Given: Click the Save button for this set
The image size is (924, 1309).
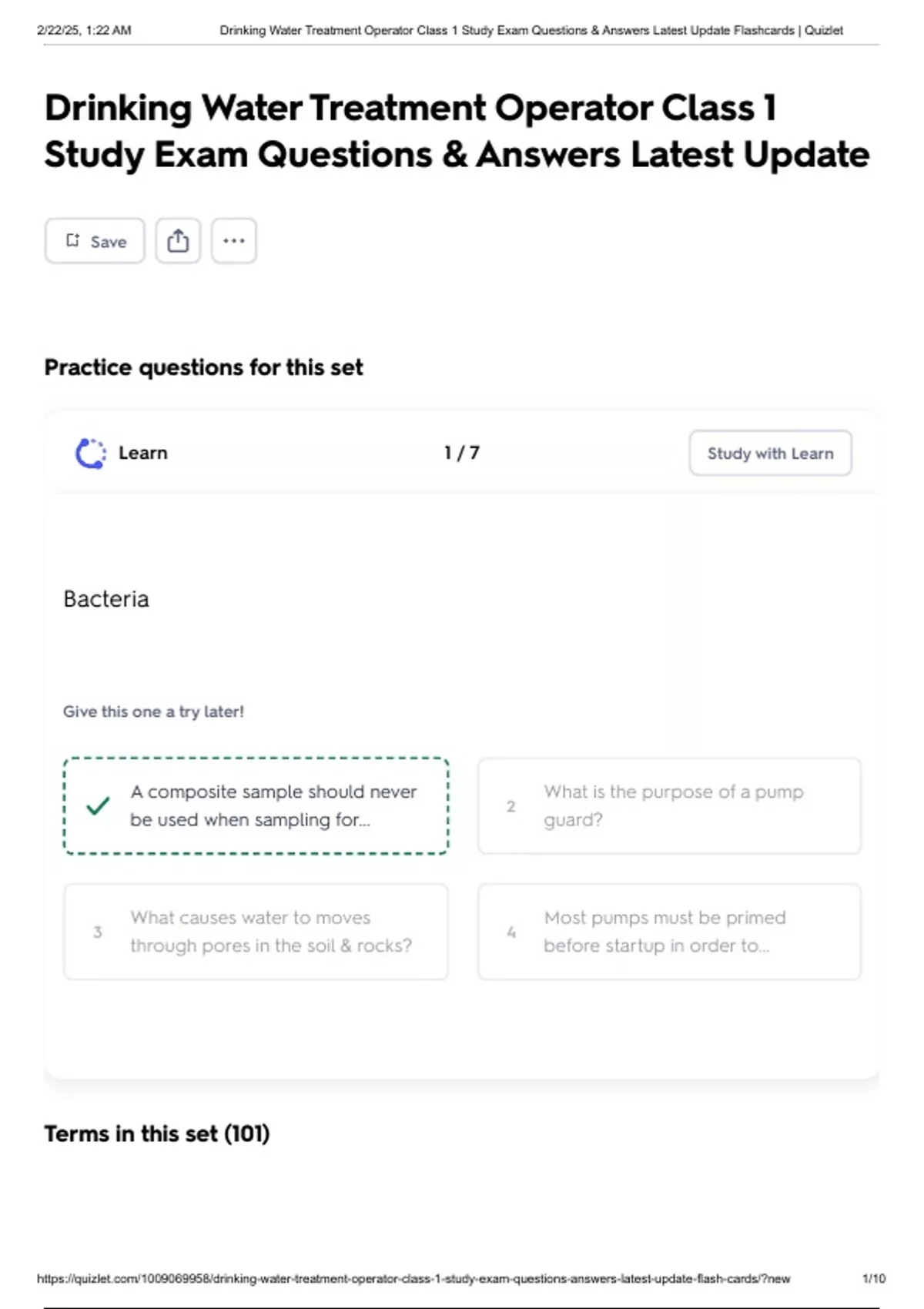Looking at the screenshot, I should point(95,241).
